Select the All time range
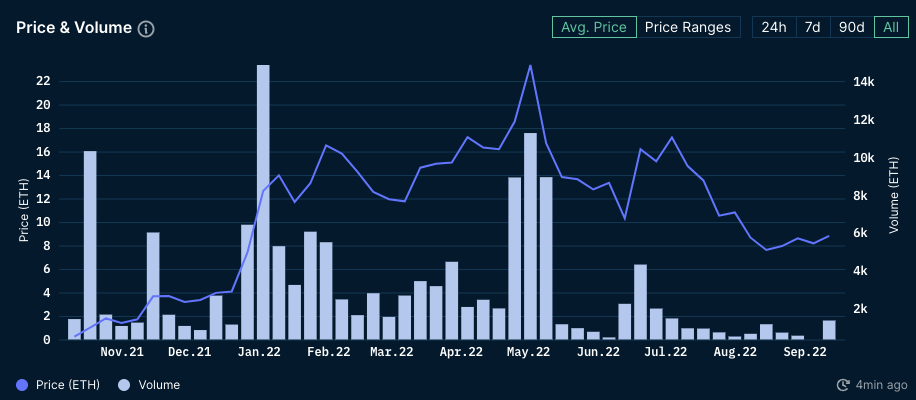 click(x=891, y=27)
